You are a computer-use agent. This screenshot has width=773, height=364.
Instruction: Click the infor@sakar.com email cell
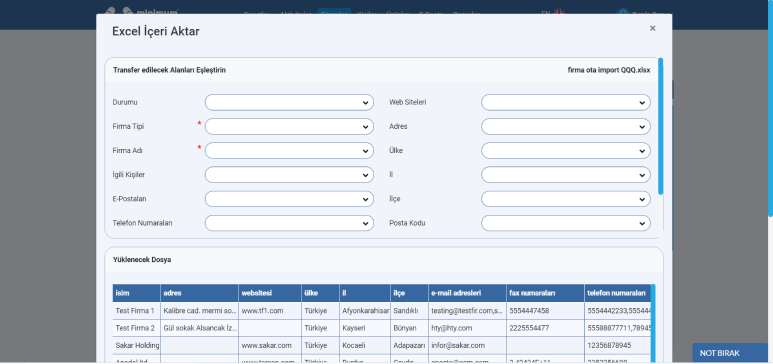point(467,345)
